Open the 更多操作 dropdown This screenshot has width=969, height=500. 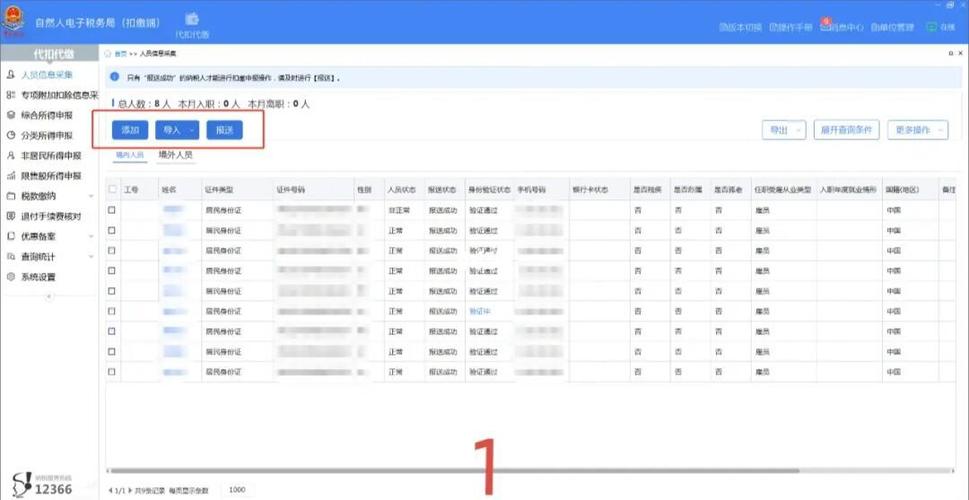[x=918, y=130]
